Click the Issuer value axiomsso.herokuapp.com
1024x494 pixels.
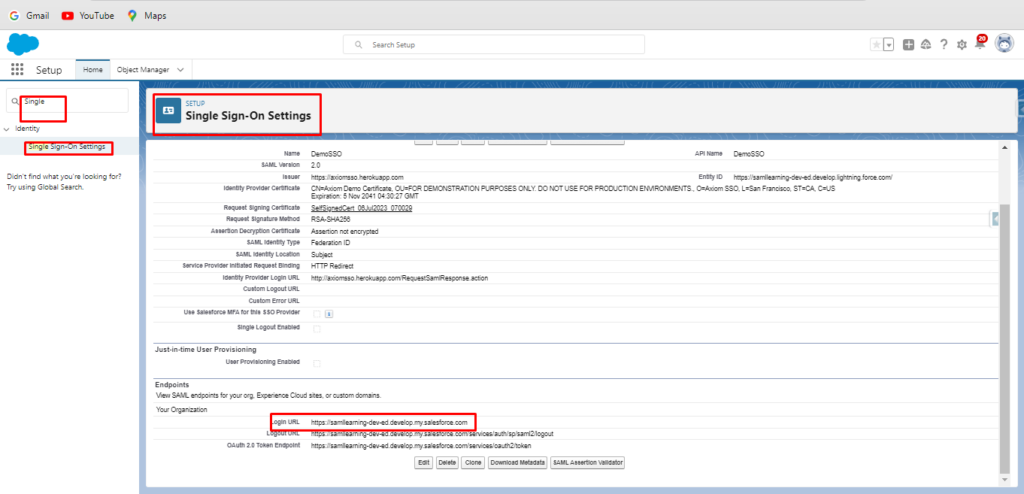(357, 178)
